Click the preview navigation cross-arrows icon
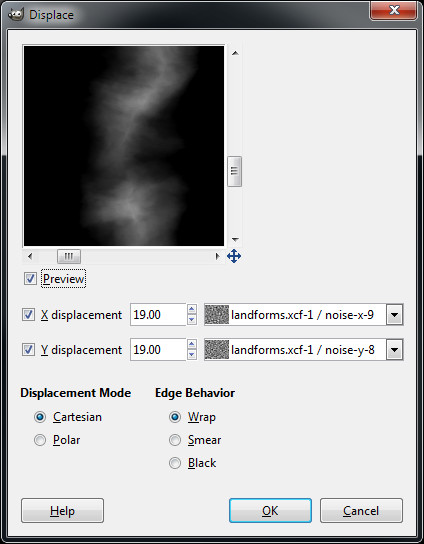This screenshot has height=544, width=424. point(234,256)
